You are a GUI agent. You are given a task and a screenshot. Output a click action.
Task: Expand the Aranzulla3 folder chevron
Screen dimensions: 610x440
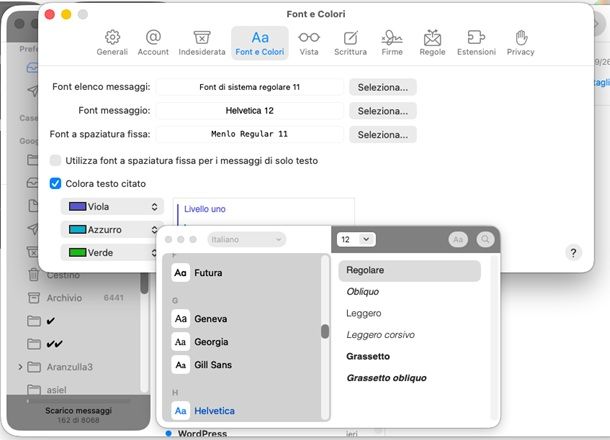20,367
